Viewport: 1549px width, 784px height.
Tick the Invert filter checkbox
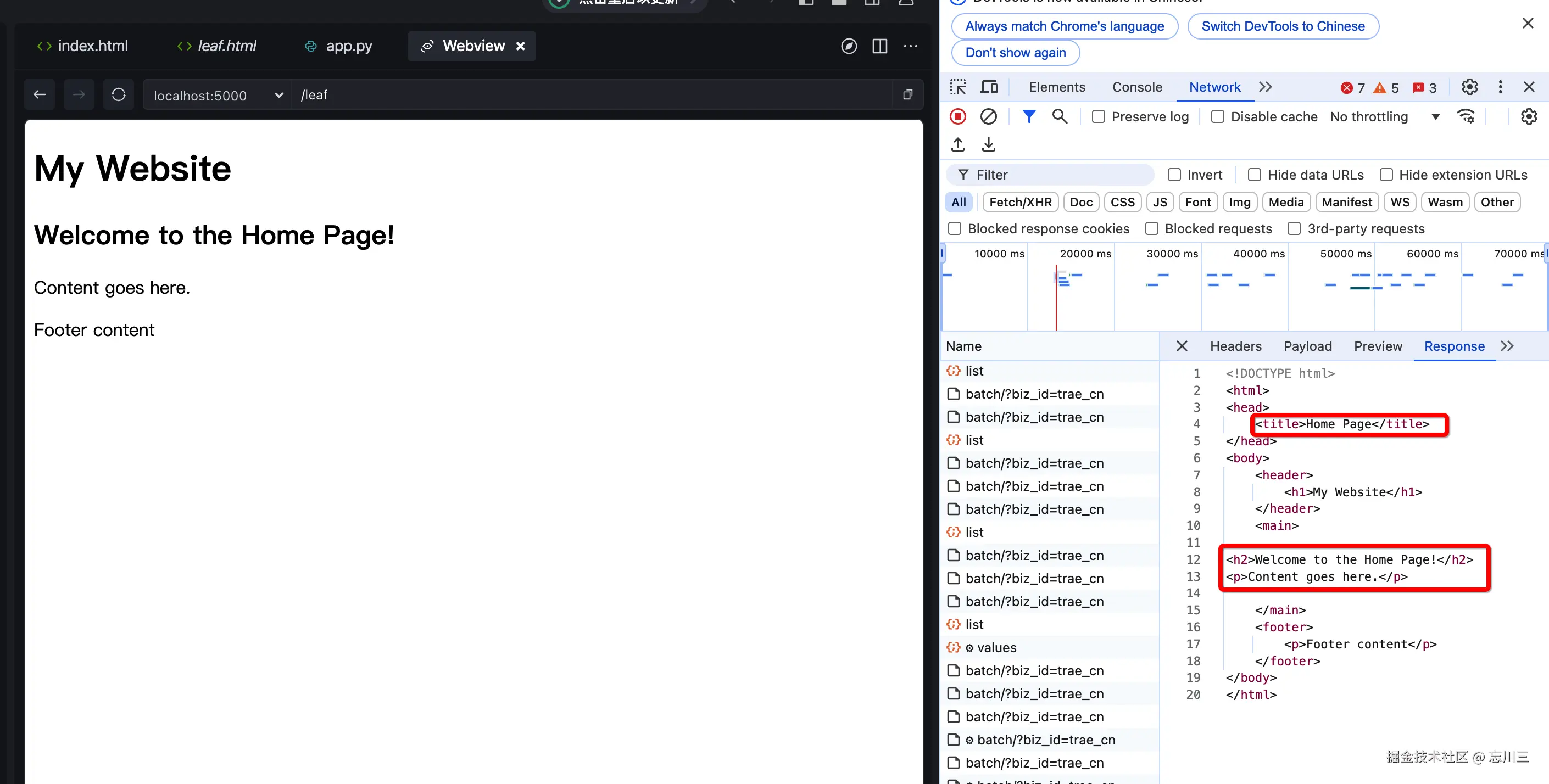1174,175
